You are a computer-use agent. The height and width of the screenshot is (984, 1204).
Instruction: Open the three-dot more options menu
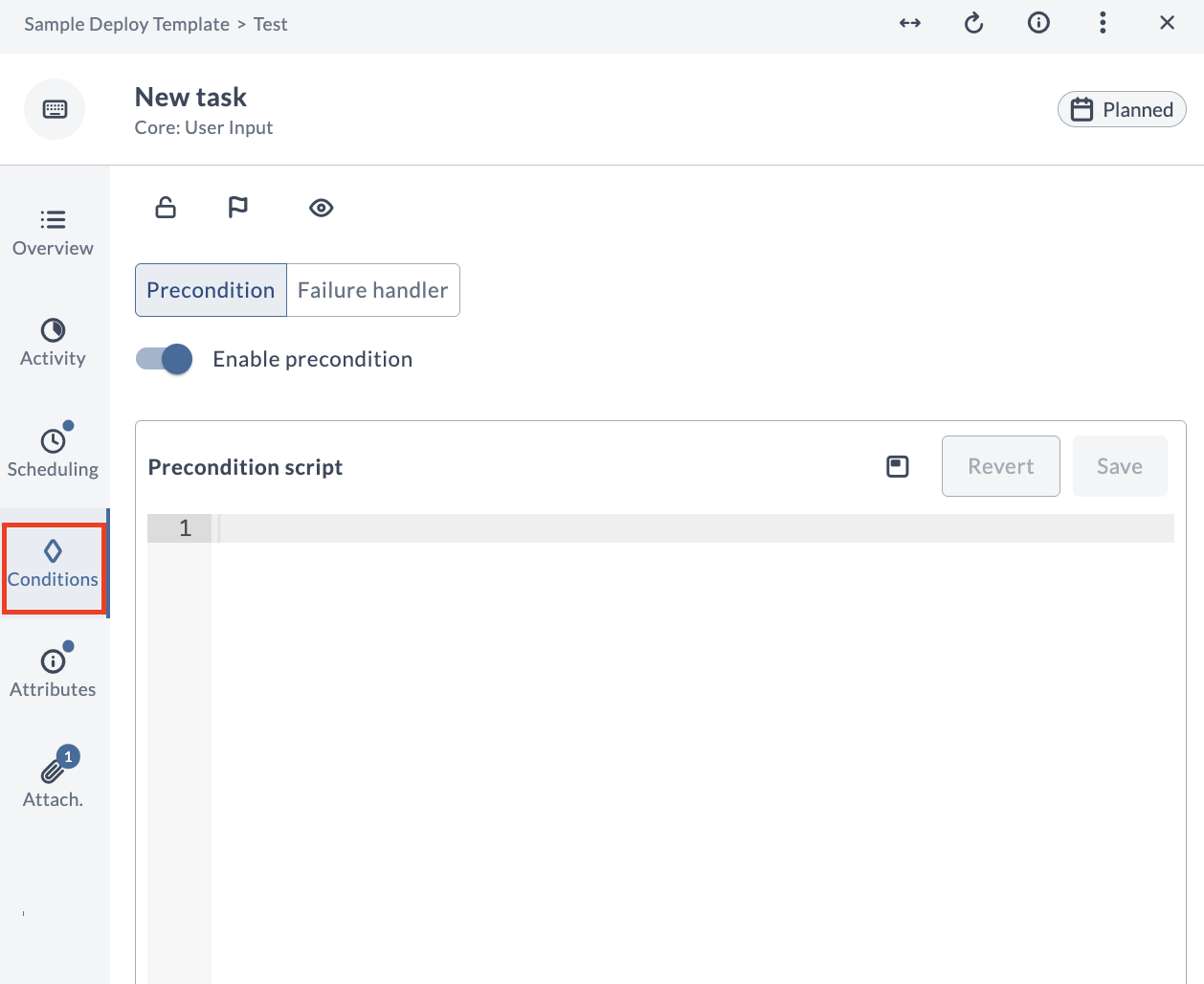pyautogui.click(x=1103, y=23)
